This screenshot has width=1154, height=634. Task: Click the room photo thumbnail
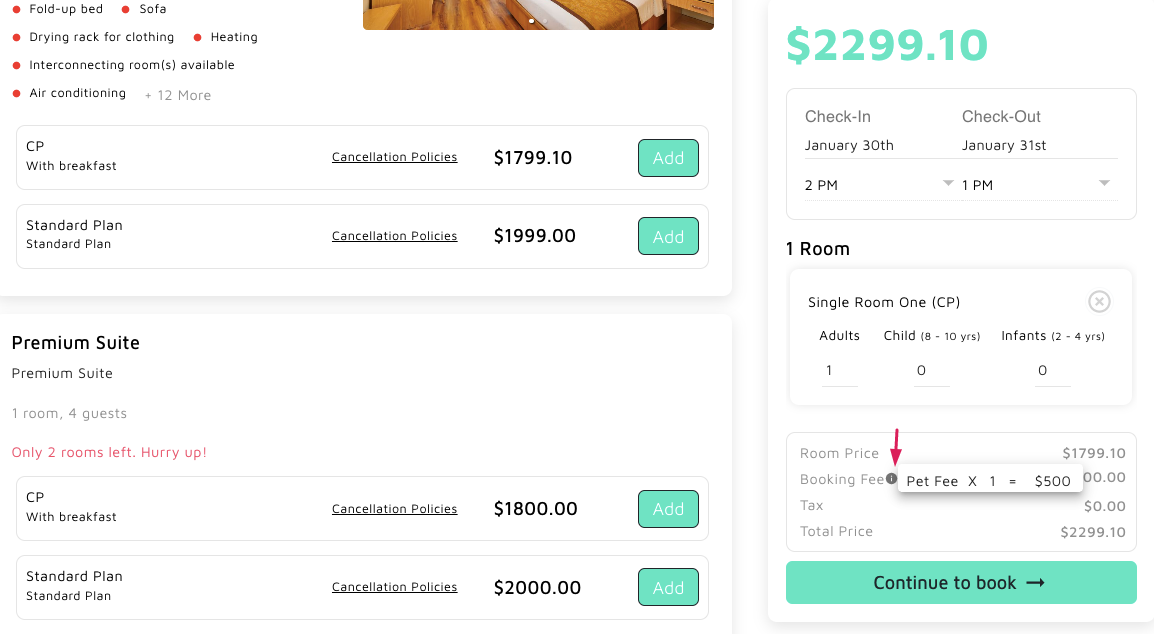click(538, 14)
